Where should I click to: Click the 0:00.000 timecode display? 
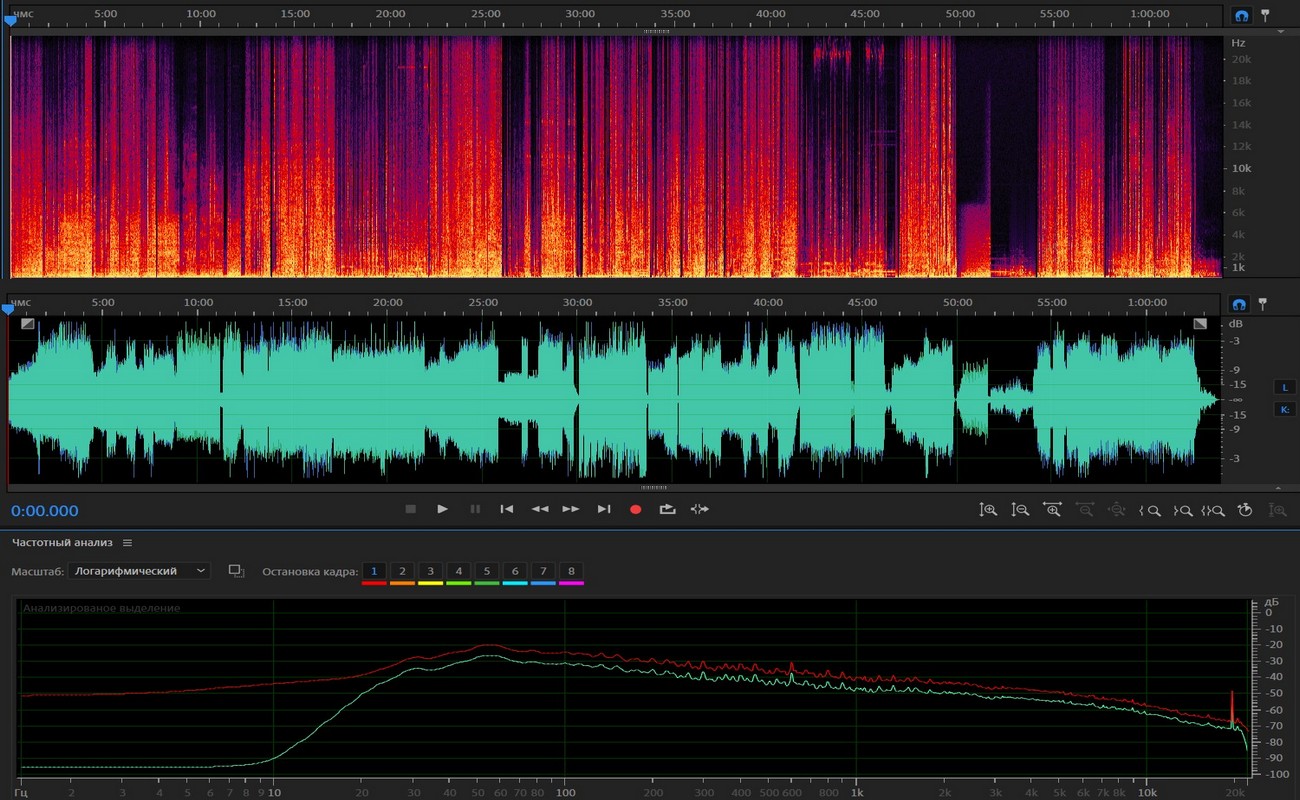pos(45,511)
